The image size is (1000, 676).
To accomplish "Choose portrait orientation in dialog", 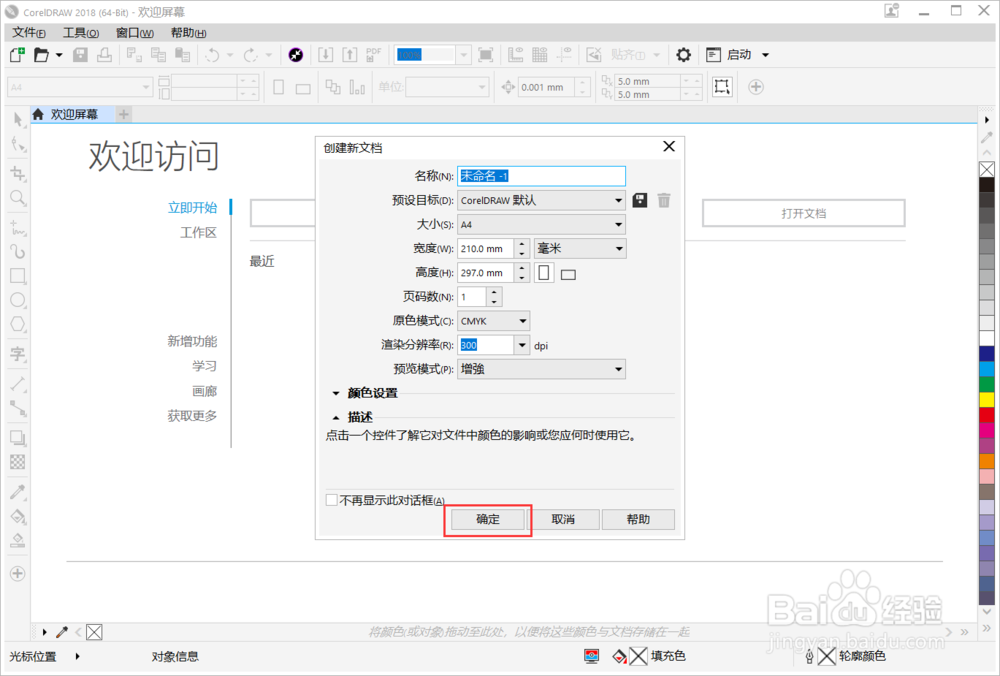I will (x=544, y=273).
